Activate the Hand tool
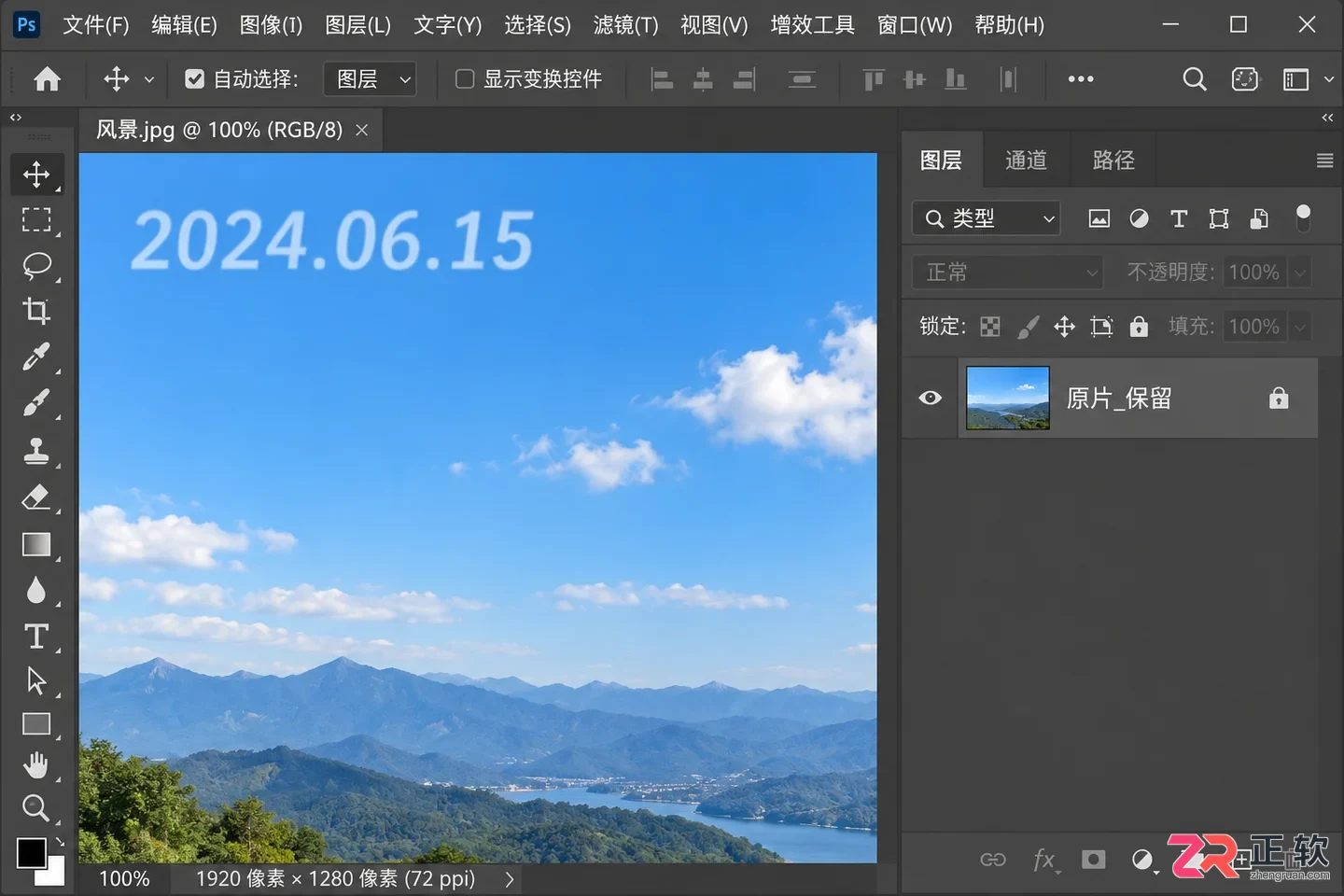The width and height of the screenshot is (1344, 896). point(36,766)
